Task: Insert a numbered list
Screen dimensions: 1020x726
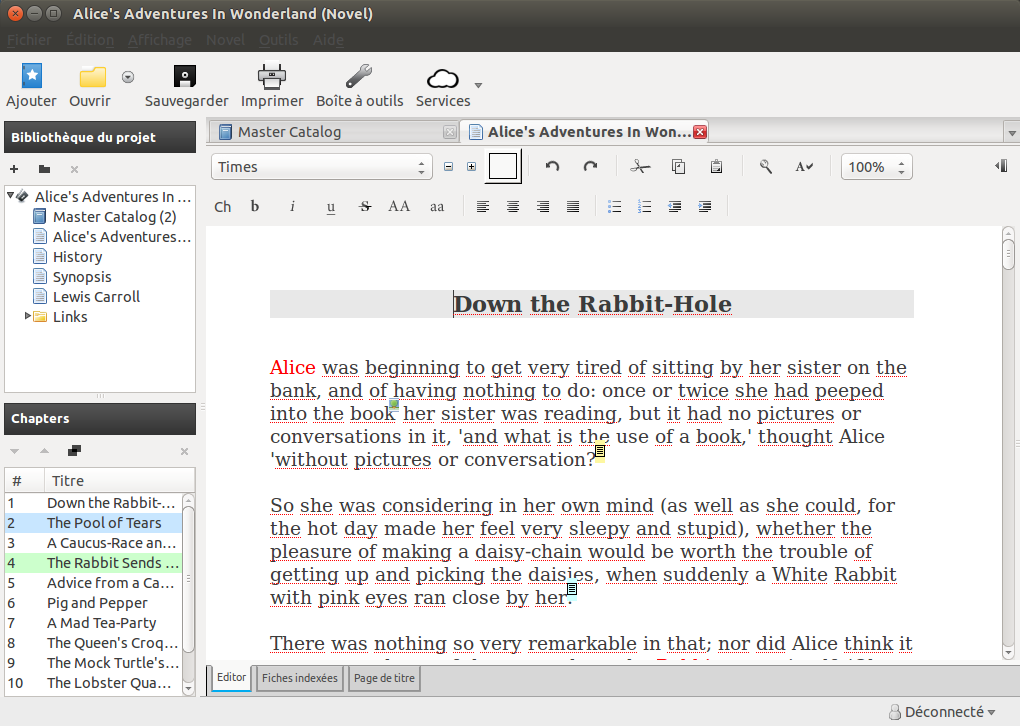Action: [x=644, y=207]
